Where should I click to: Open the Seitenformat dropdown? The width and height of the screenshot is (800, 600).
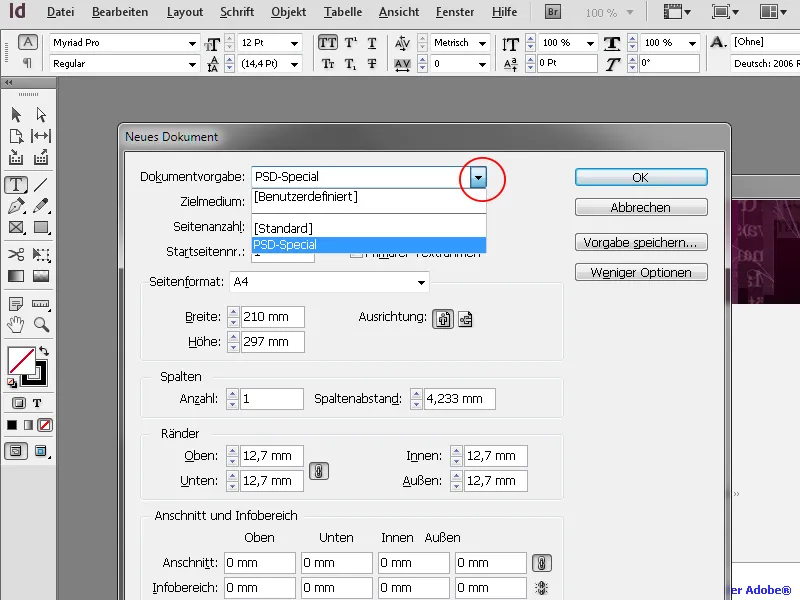(x=420, y=282)
